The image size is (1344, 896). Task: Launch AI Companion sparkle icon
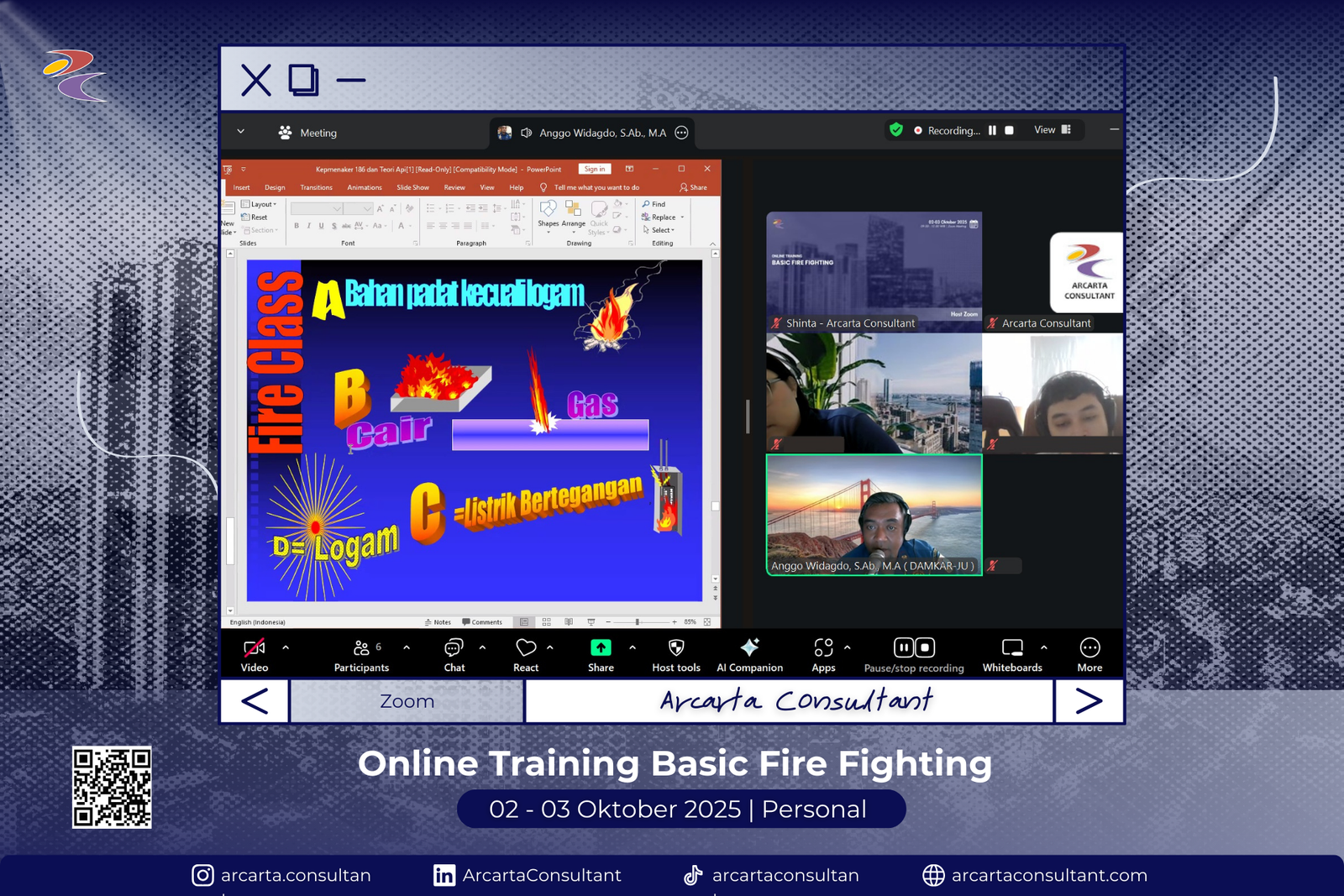click(749, 647)
